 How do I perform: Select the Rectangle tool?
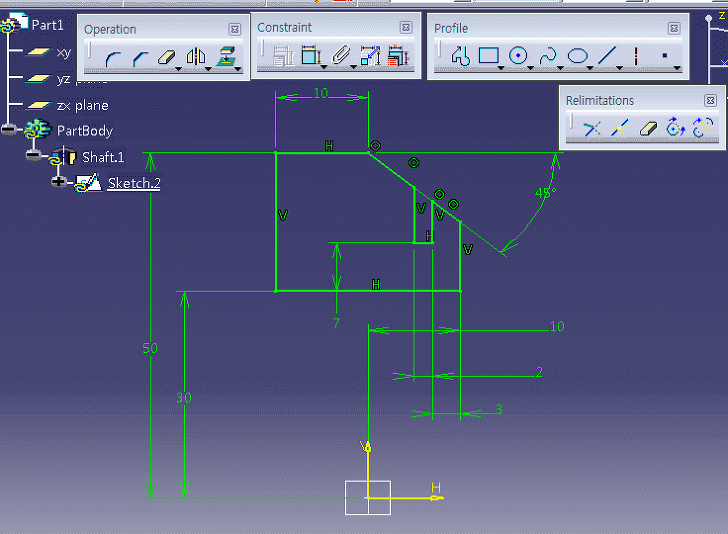click(488, 55)
